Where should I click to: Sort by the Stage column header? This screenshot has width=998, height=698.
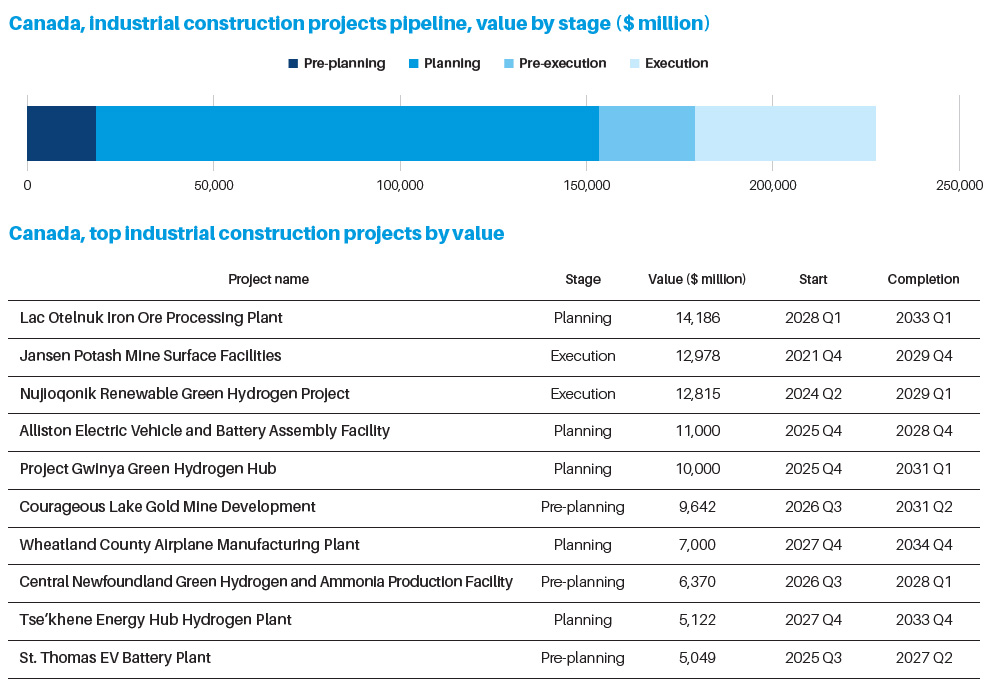tap(582, 280)
